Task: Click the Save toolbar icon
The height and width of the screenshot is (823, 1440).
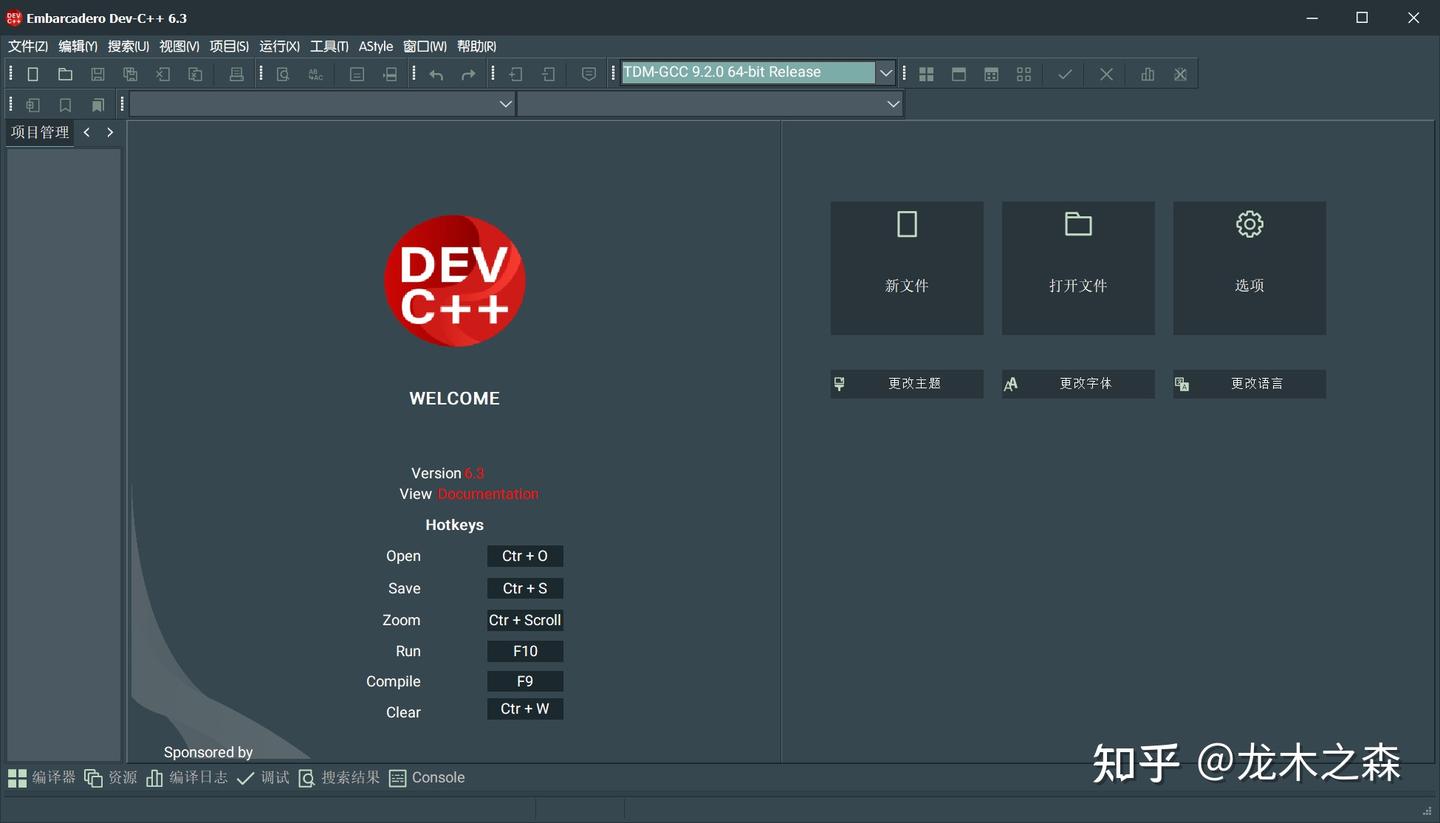Action: tap(96, 73)
